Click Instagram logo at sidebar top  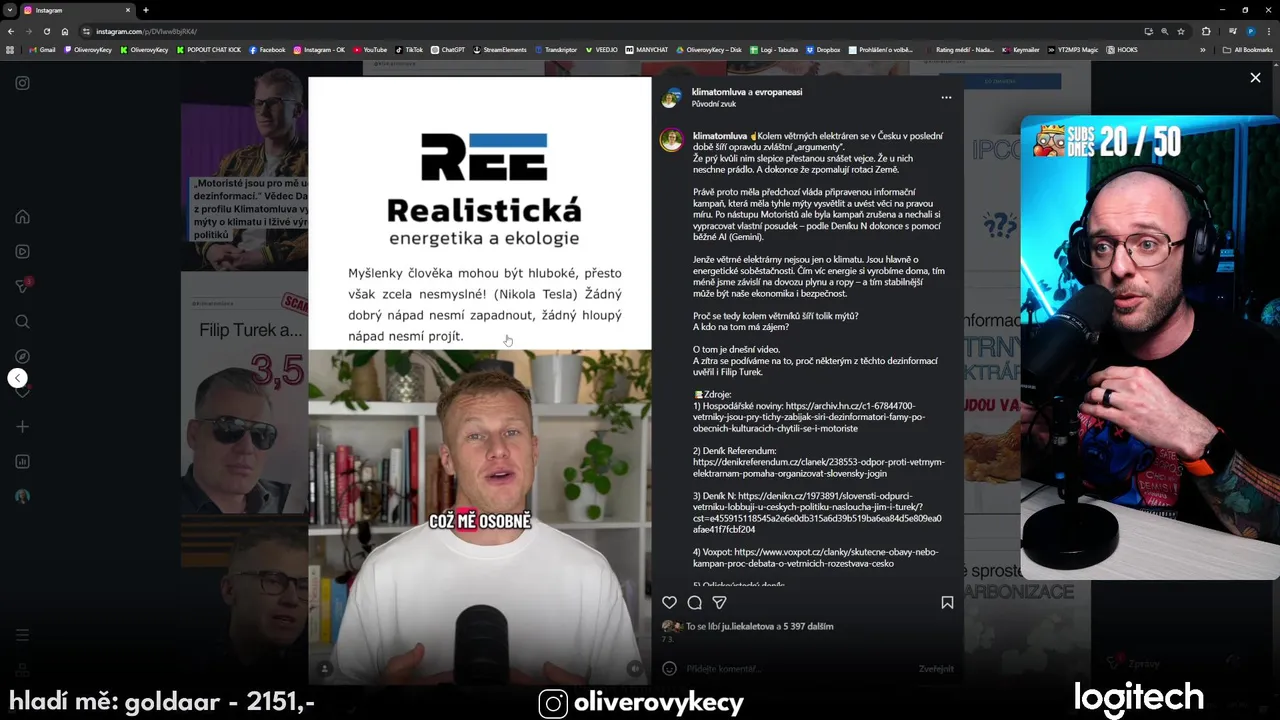pyautogui.click(x=22, y=83)
